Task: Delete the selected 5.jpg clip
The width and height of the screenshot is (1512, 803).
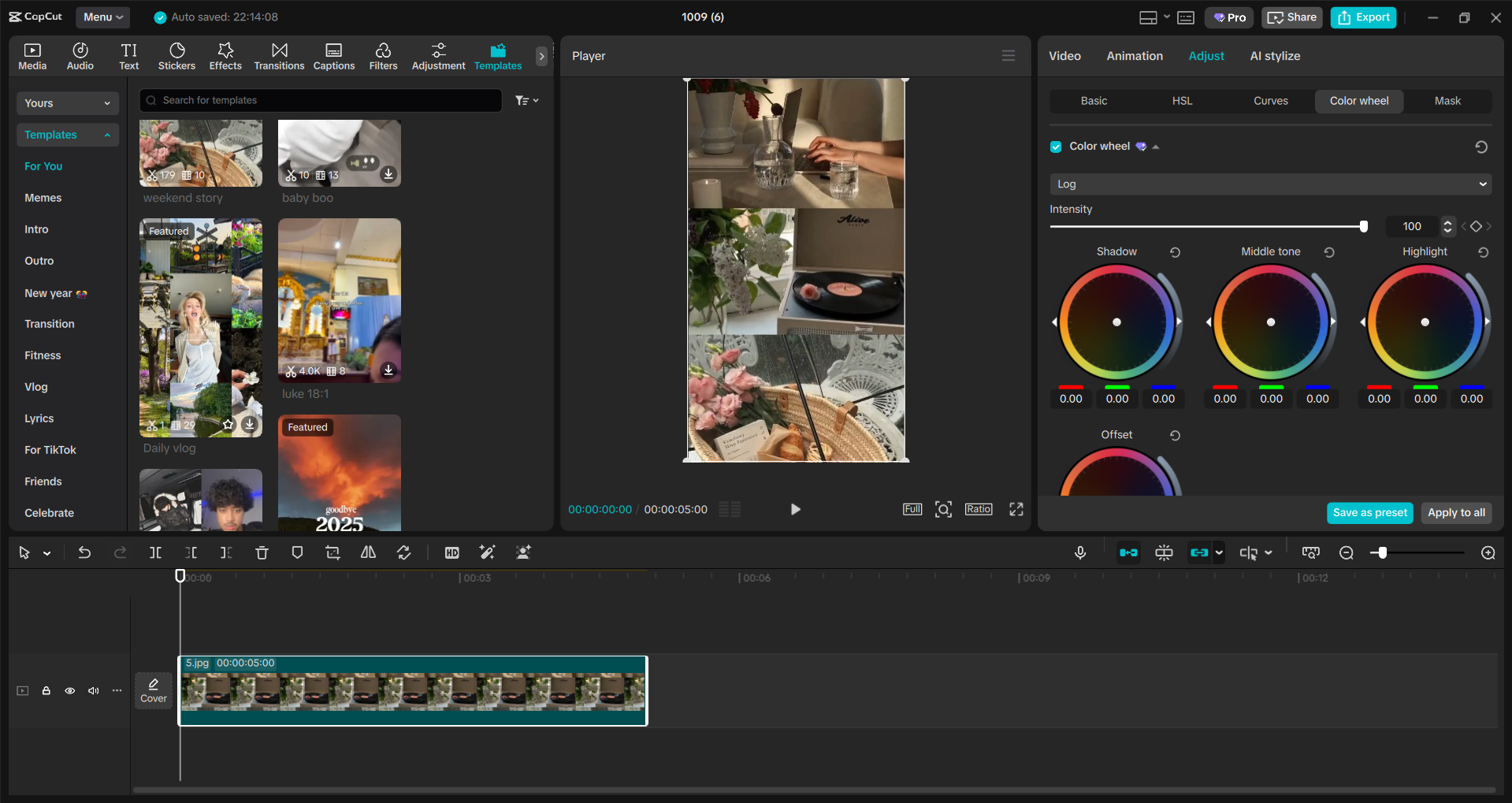Action: click(262, 552)
